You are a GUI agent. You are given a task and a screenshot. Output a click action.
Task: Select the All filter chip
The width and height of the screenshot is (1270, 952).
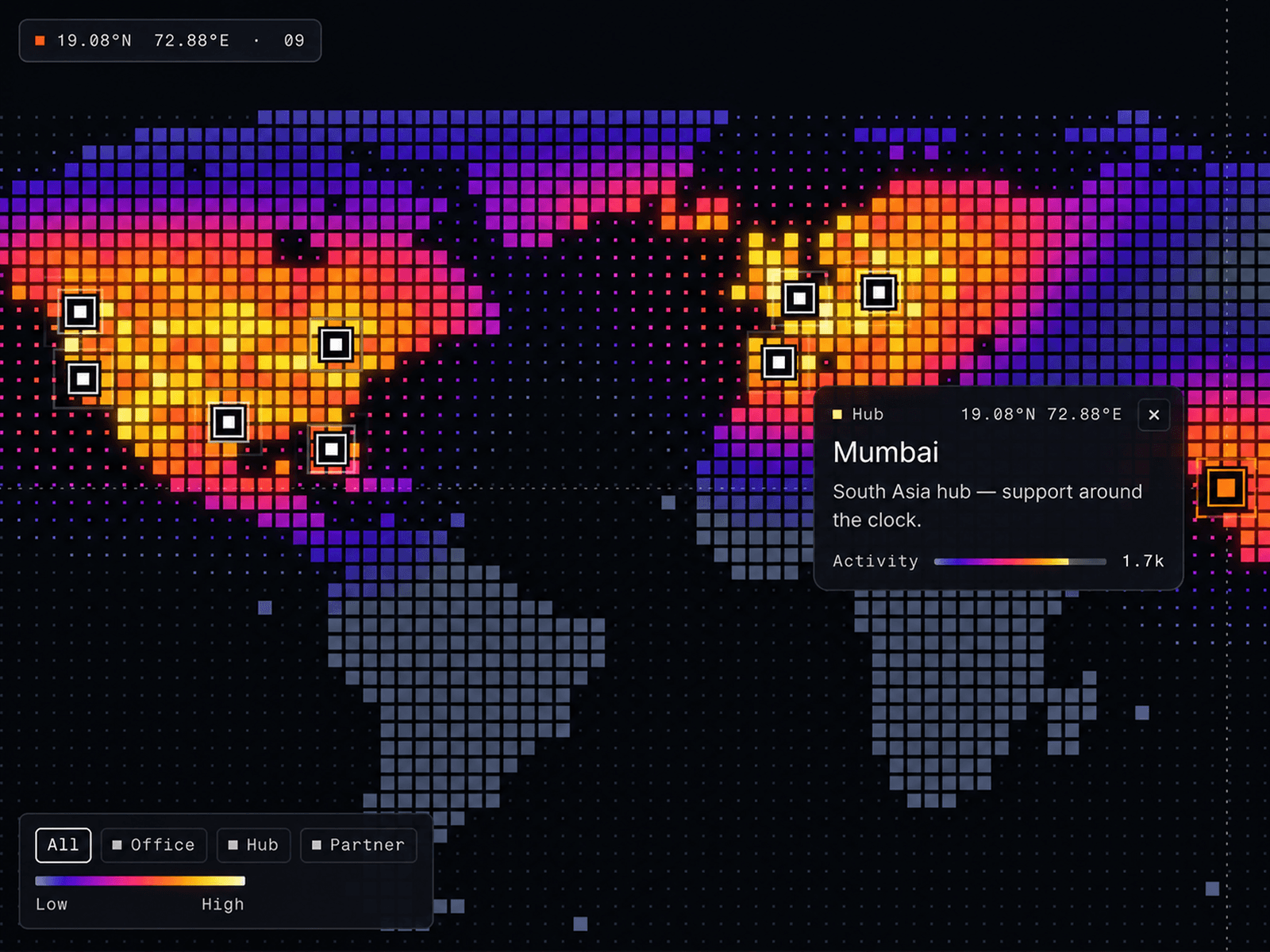click(x=63, y=845)
